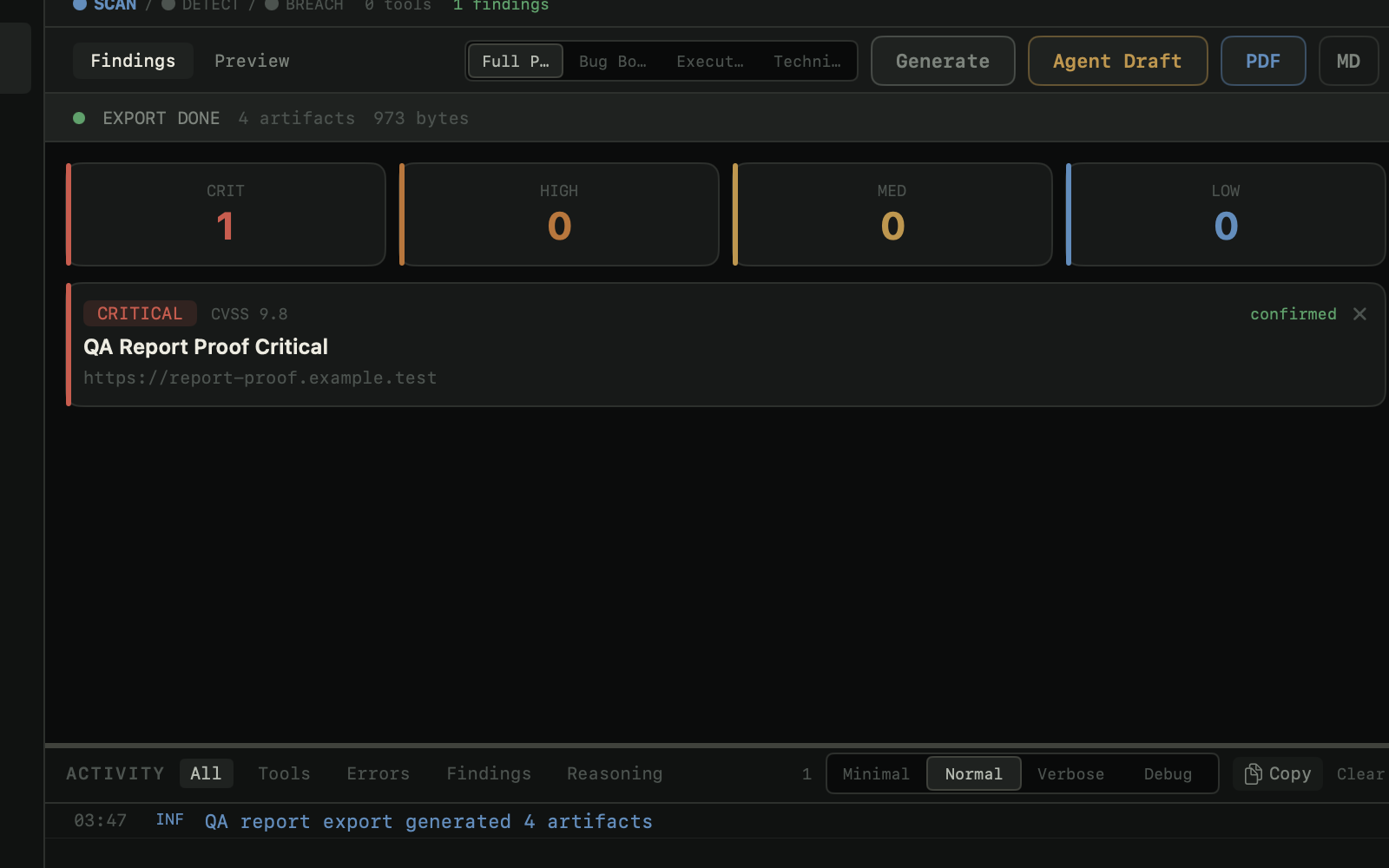Click the Generate button

coord(943,61)
